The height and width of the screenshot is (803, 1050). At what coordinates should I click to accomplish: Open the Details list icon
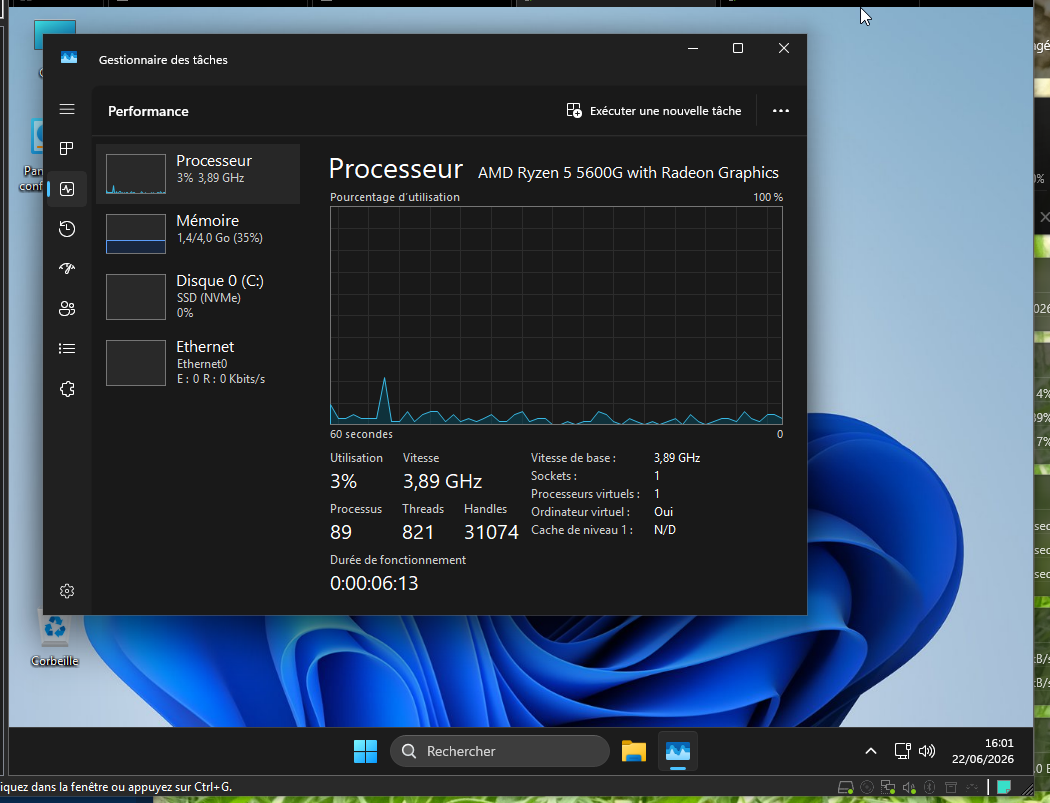pos(67,348)
